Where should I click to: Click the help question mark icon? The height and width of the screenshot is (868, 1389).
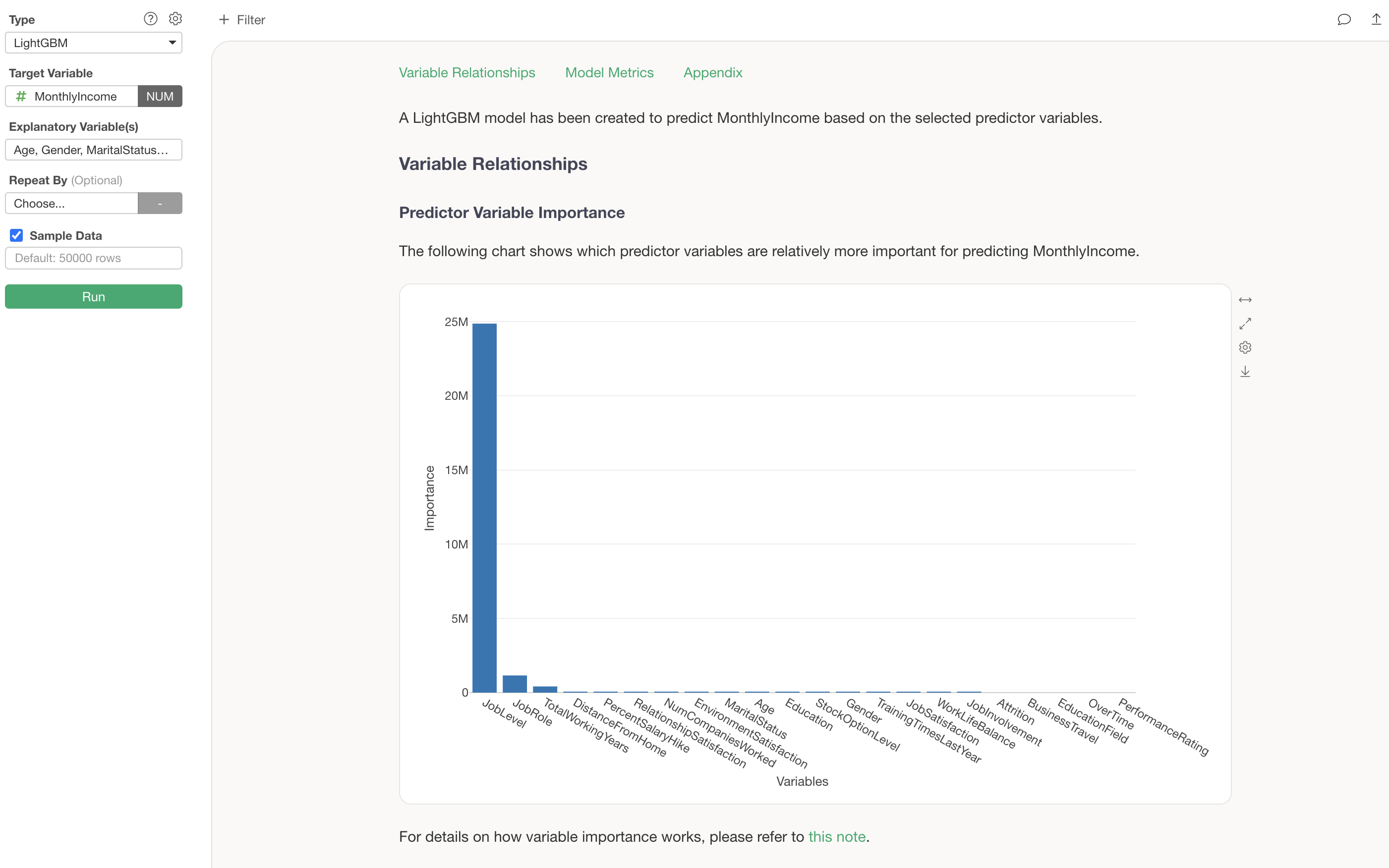click(151, 19)
